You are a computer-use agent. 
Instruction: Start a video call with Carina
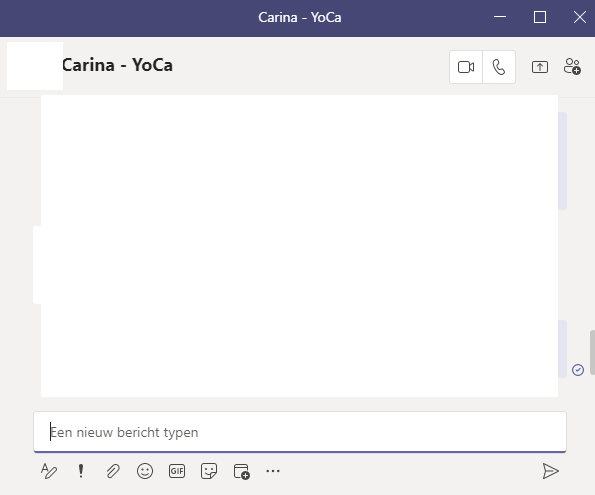coord(466,67)
